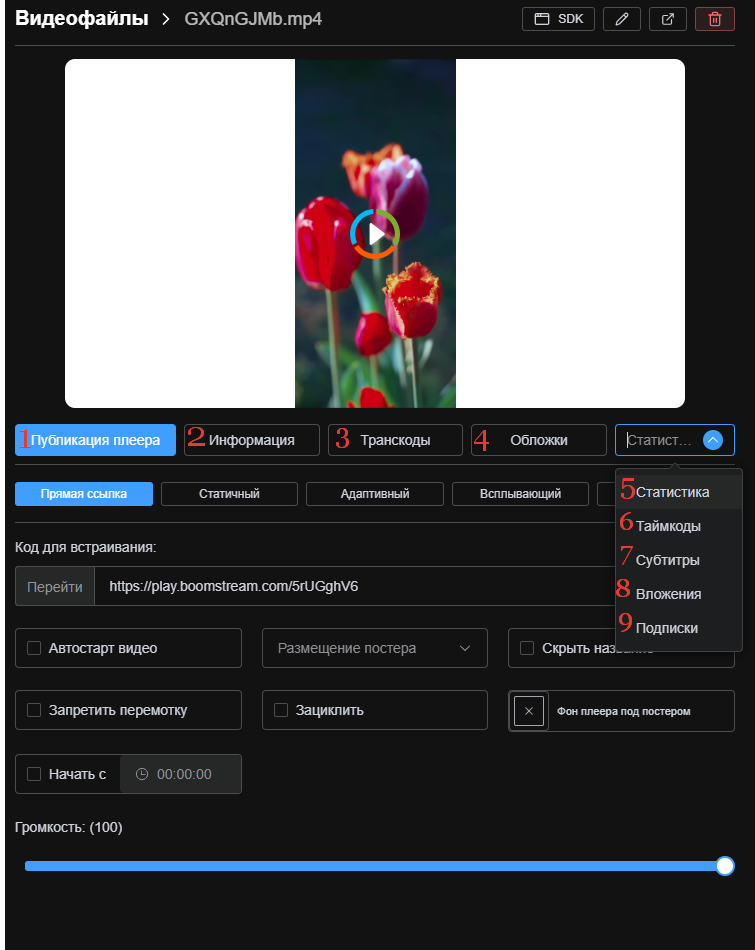This screenshot has width=755, height=950.
Task: Click the 00:00:00 start time field
Action: pyautogui.click(x=181, y=774)
